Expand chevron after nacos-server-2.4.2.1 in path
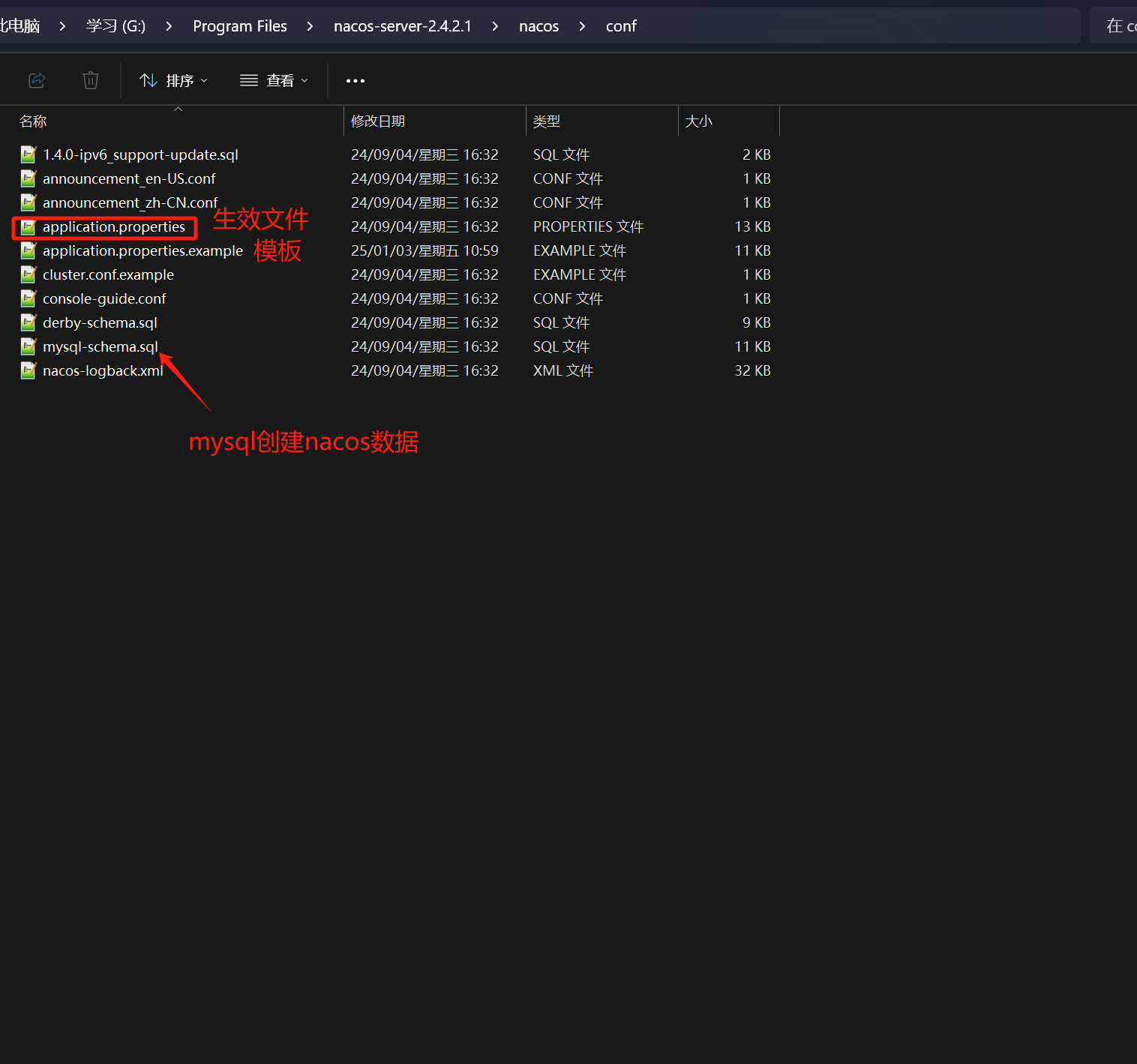 495,26
